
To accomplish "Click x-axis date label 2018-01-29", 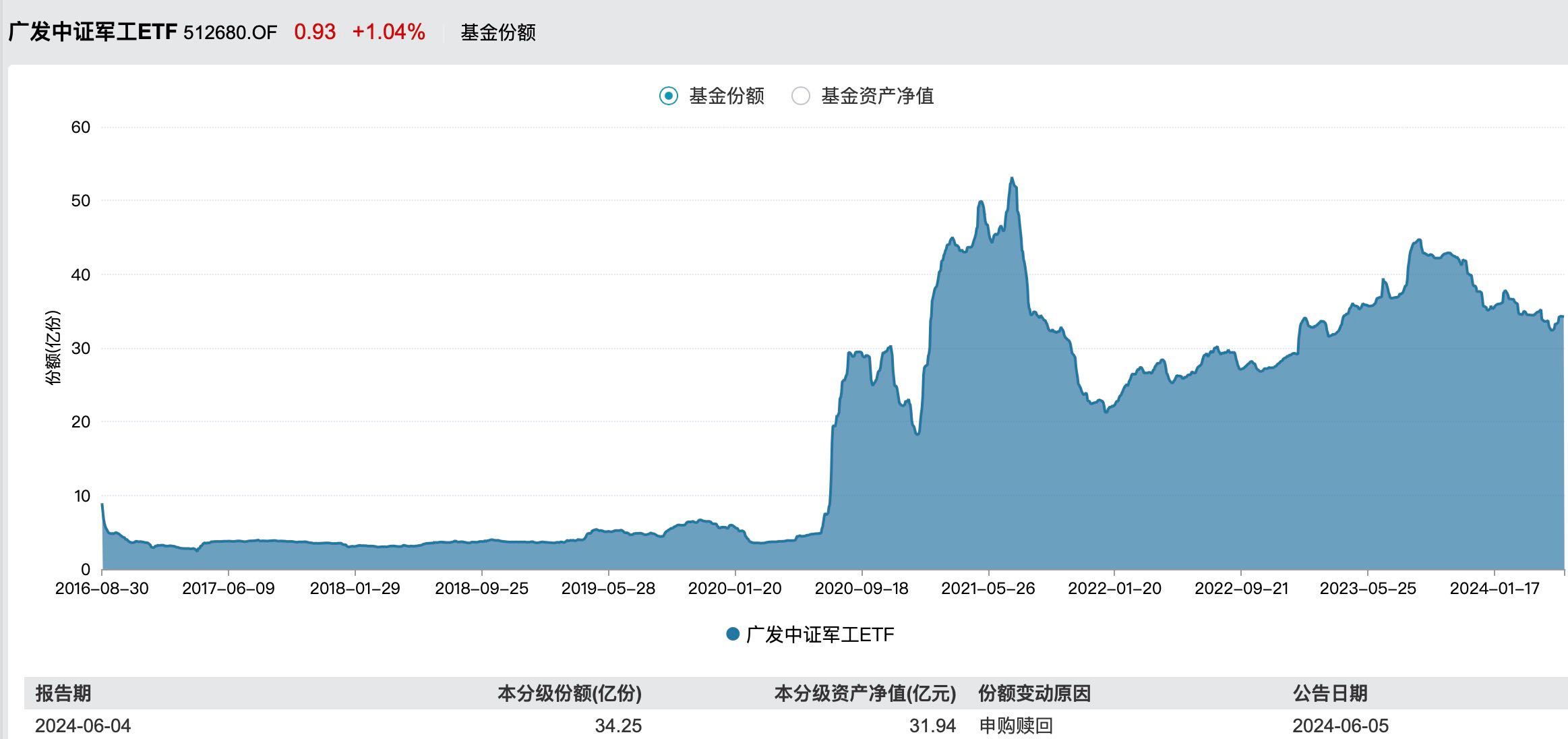I will tap(355, 589).
